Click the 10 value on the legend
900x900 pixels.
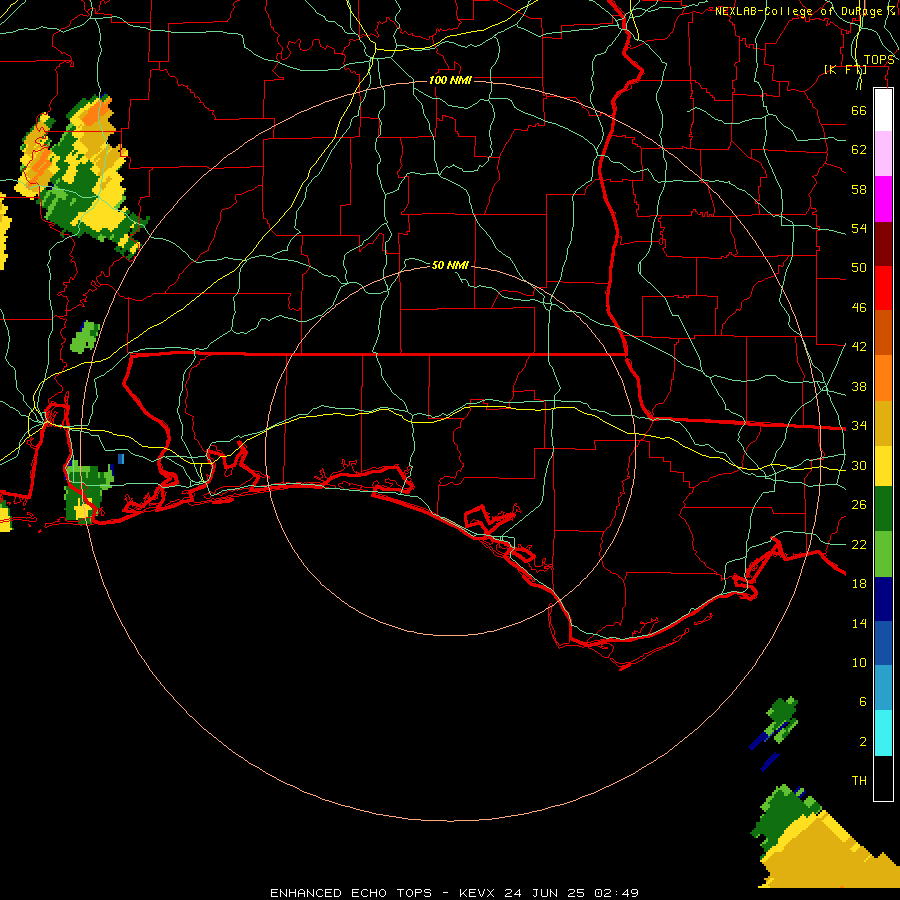click(859, 662)
